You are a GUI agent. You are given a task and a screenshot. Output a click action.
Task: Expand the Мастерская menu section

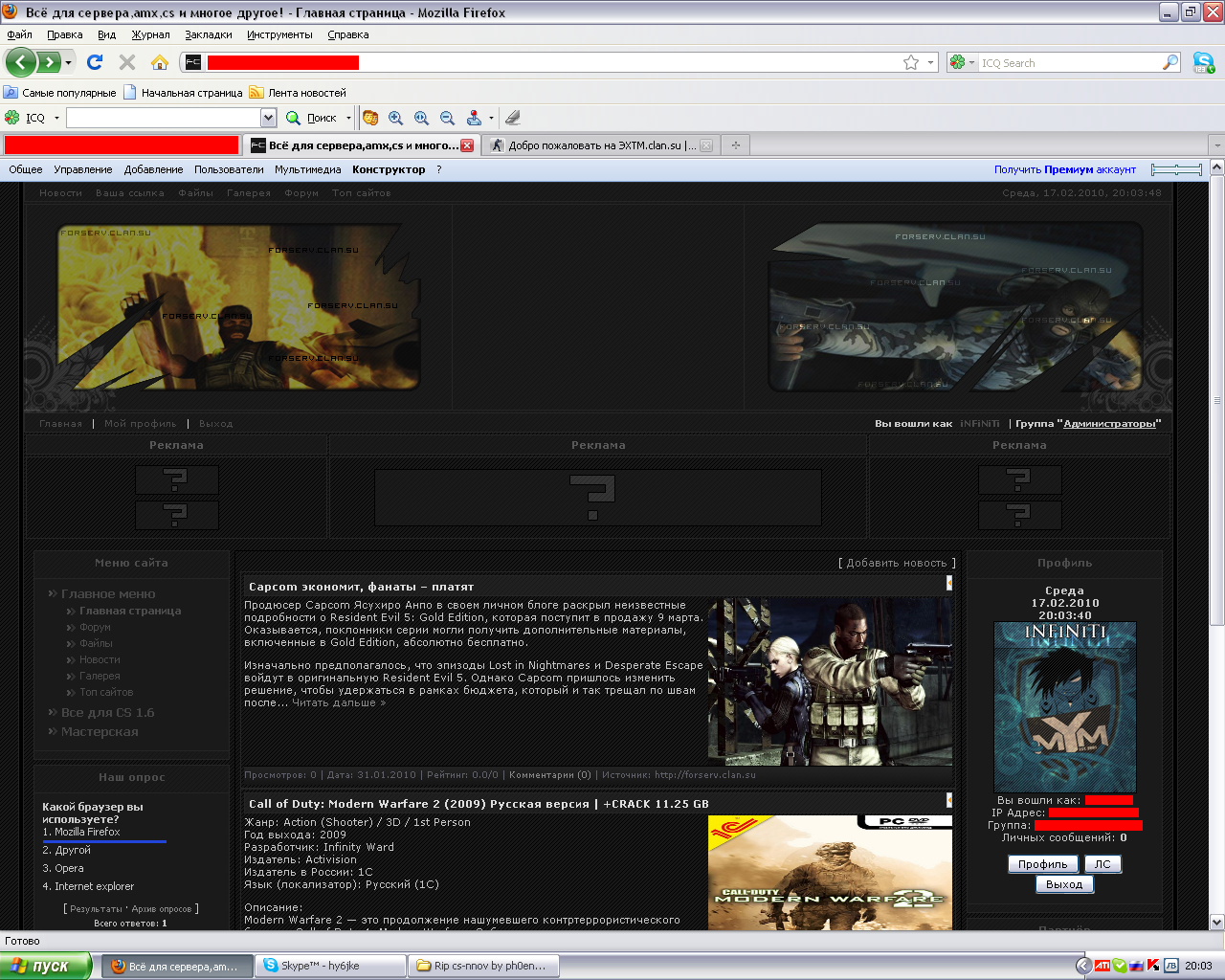(x=100, y=731)
